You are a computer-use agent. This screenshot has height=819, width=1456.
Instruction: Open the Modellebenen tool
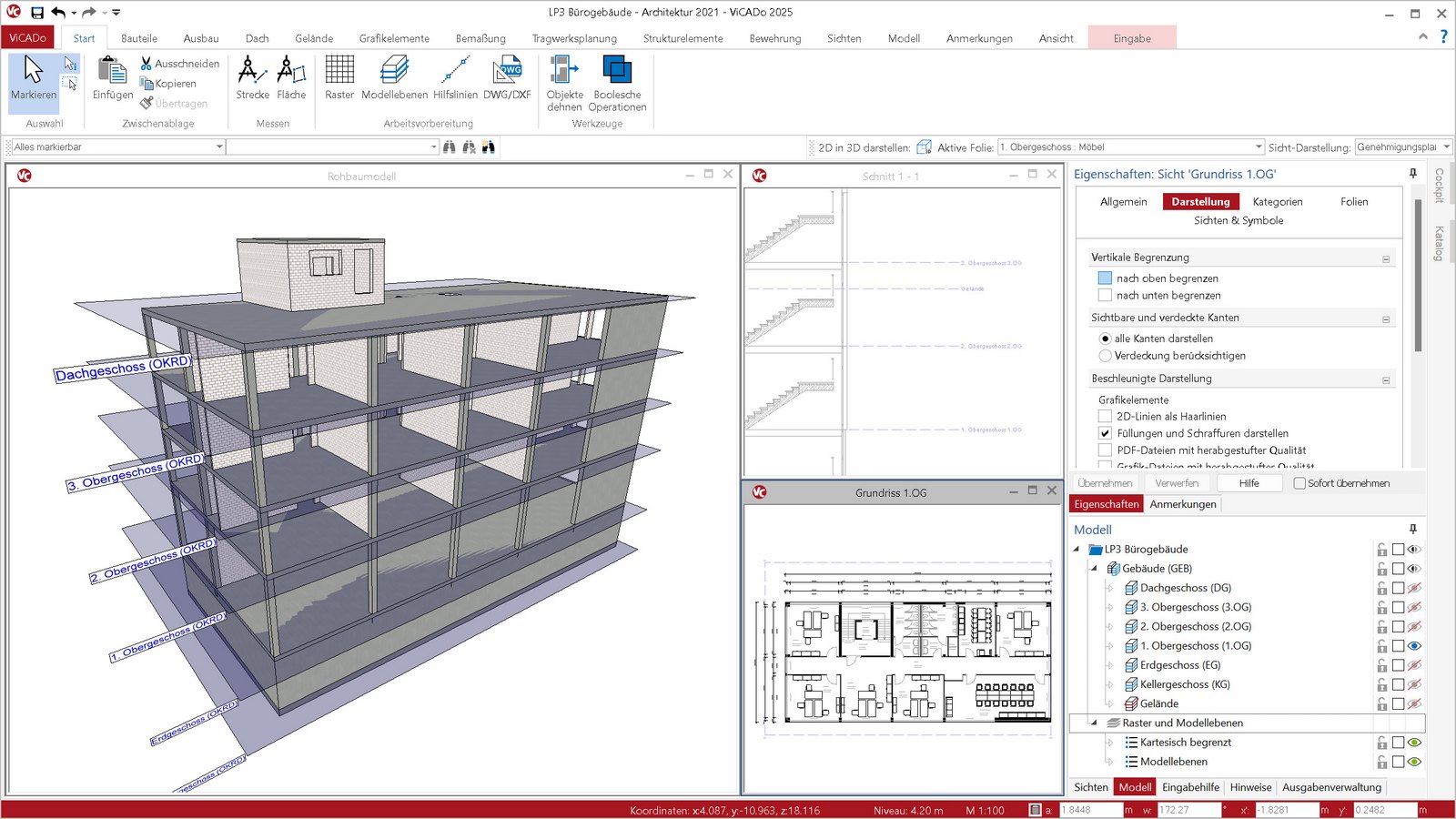point(394,77)
